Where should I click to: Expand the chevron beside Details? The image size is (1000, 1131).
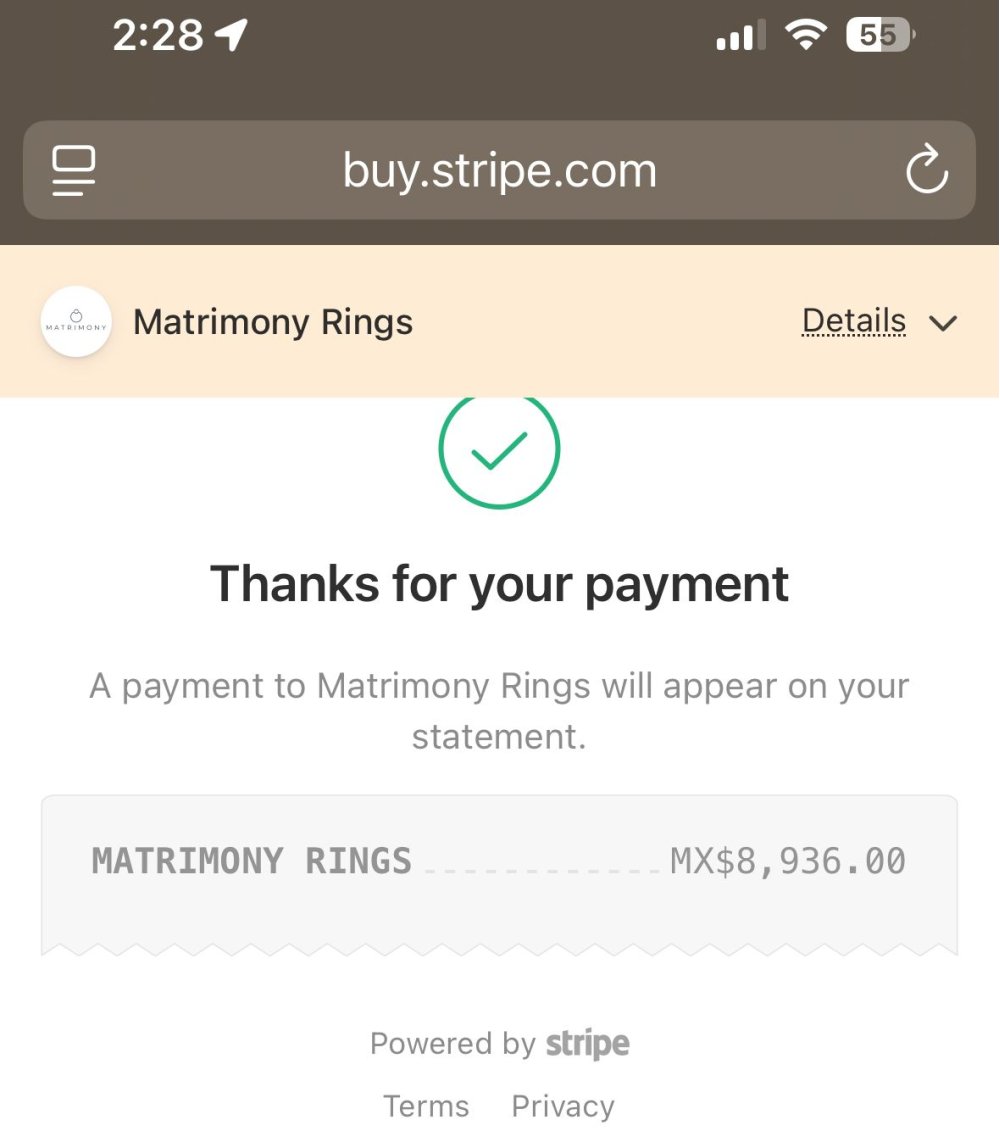[942, 323]
